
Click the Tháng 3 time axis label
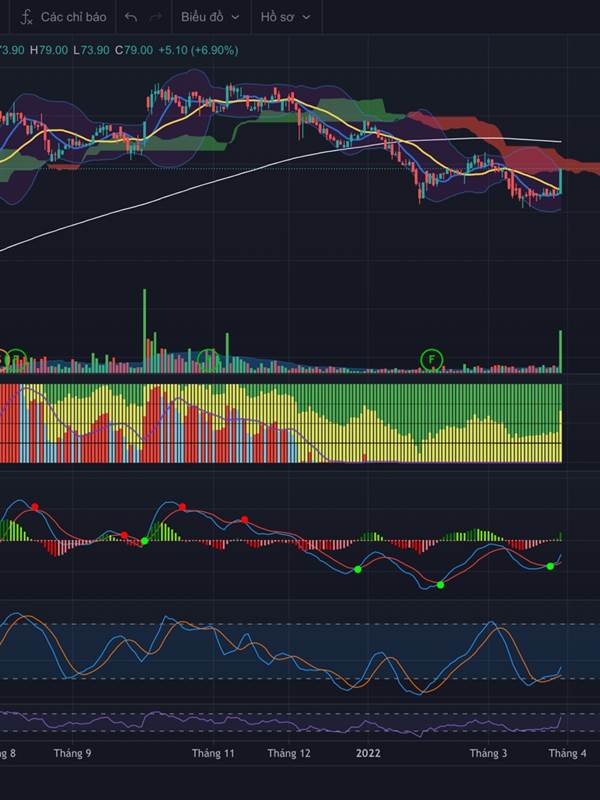point(488,753)
